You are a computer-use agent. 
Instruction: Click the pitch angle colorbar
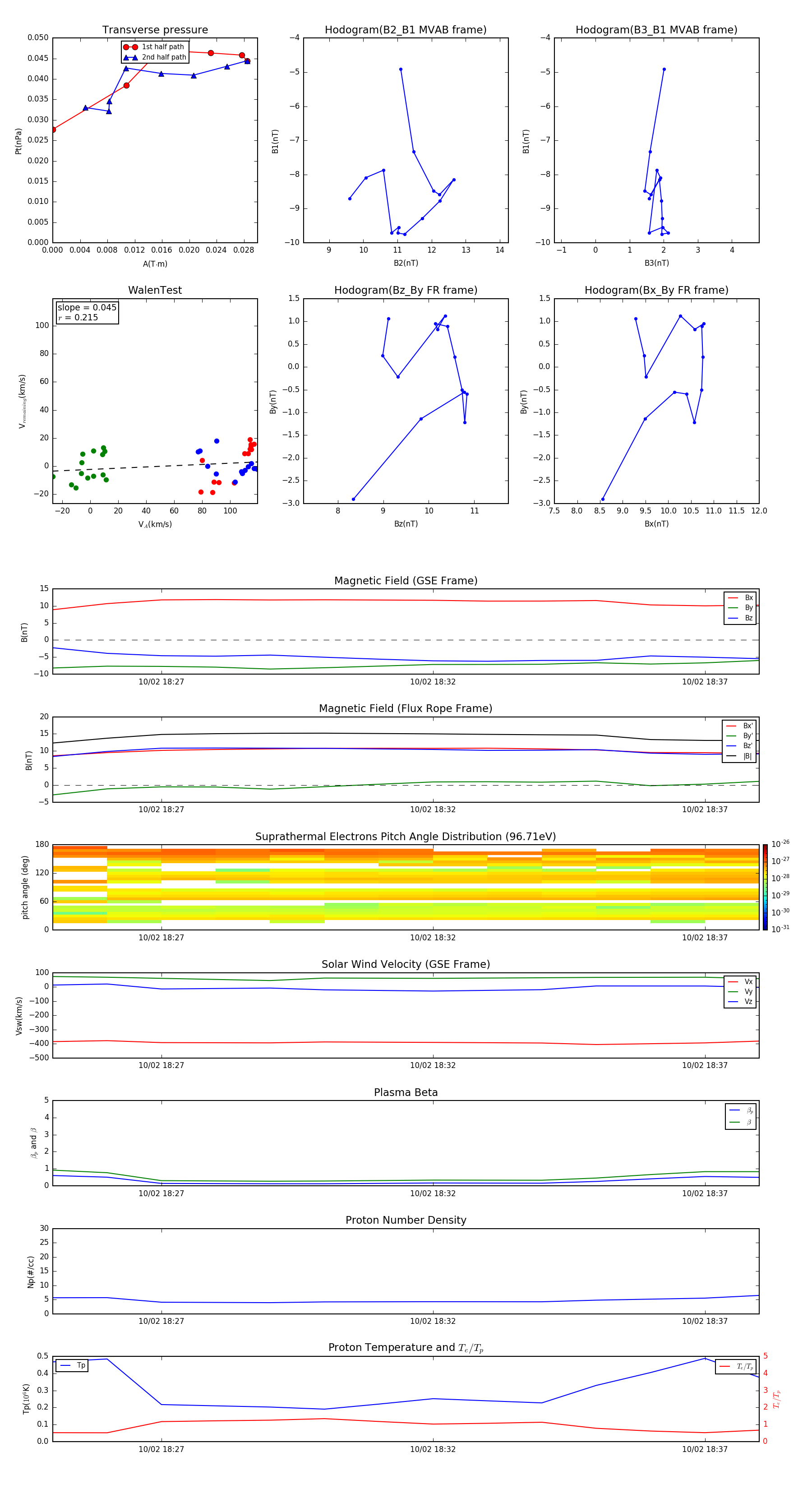765,887
